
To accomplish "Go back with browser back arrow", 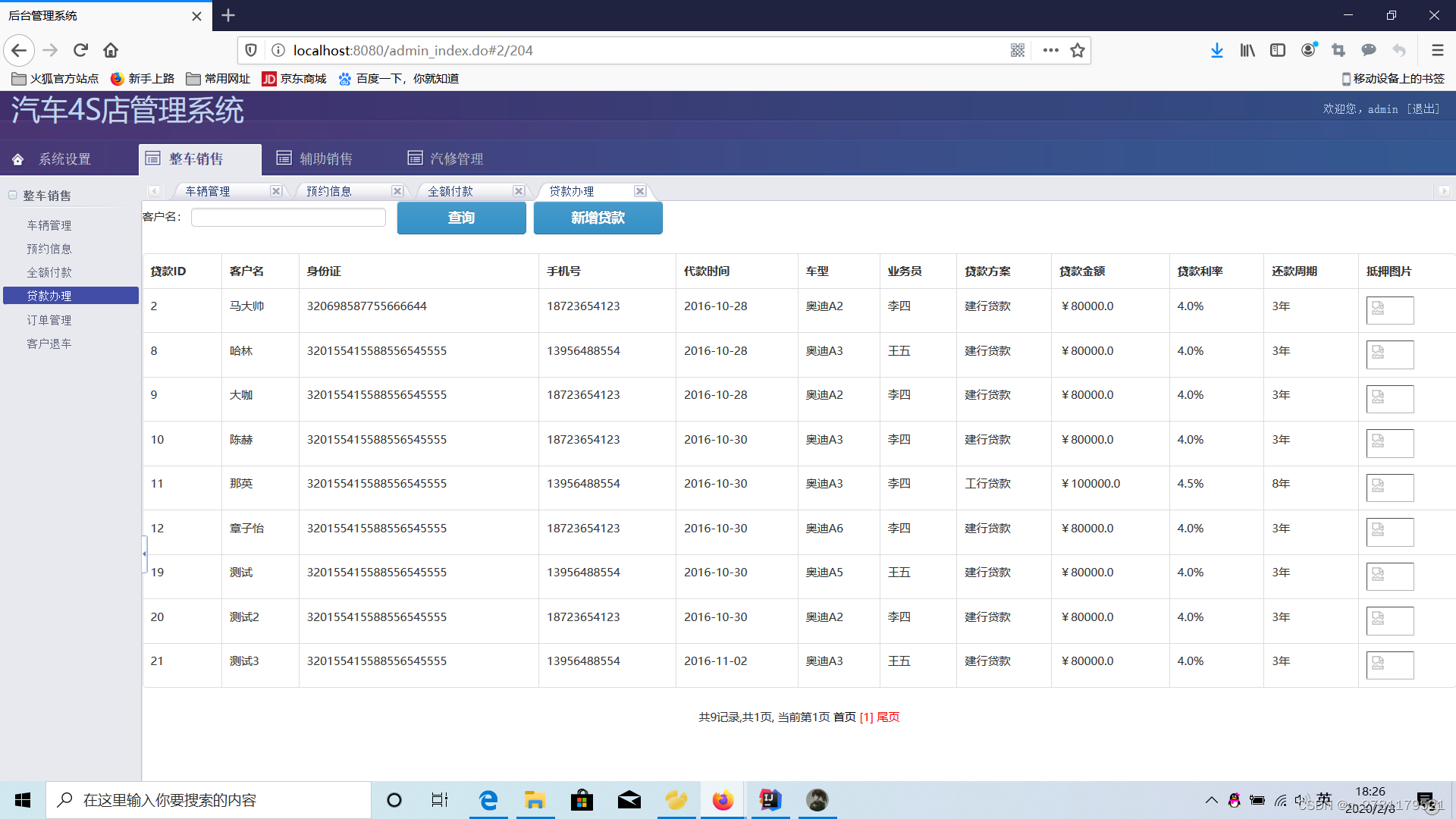I will click(19, 50).
